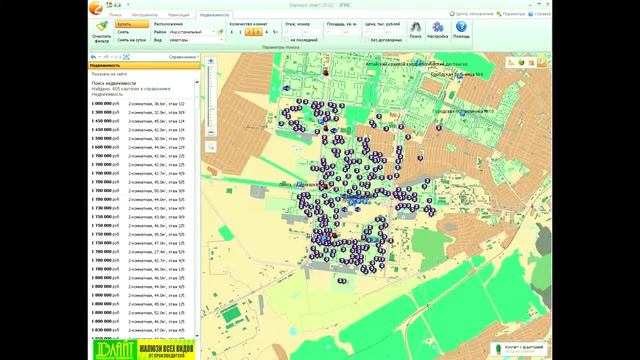Click the first yellow icon in the map's top-right toolbar
640x360 pixels.
pyautogui.click(x=511, y=62)
